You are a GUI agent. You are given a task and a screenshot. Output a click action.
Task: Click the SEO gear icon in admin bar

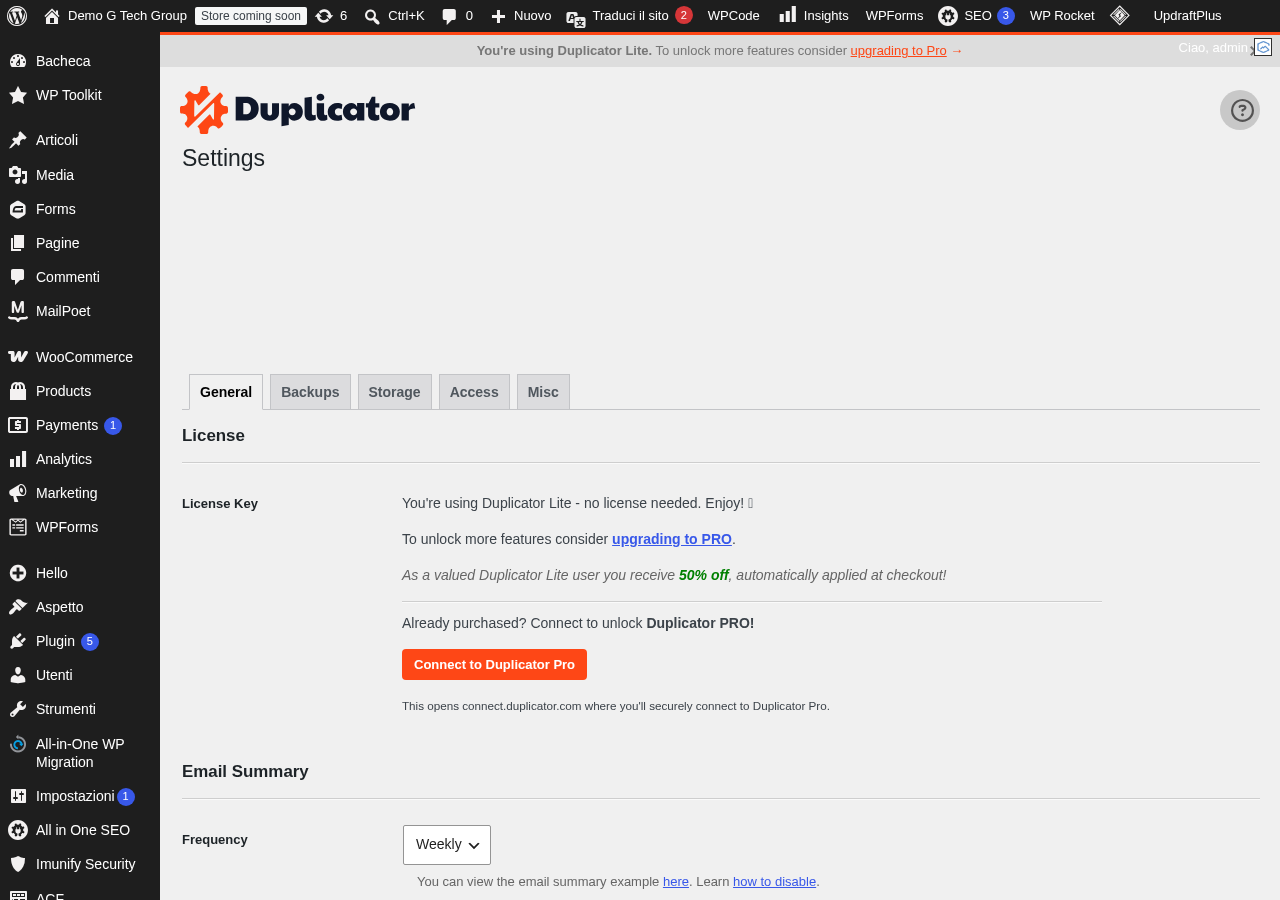[x=948, y=16]
